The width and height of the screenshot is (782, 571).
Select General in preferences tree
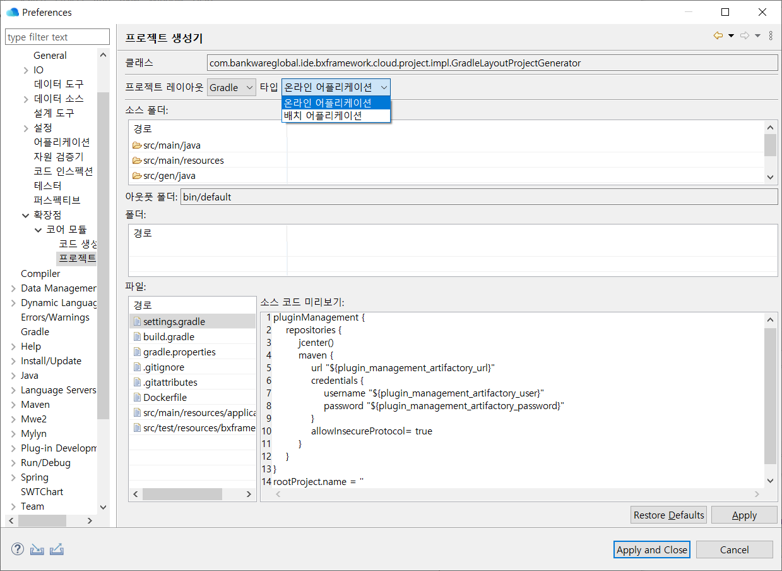click(50, 55)
